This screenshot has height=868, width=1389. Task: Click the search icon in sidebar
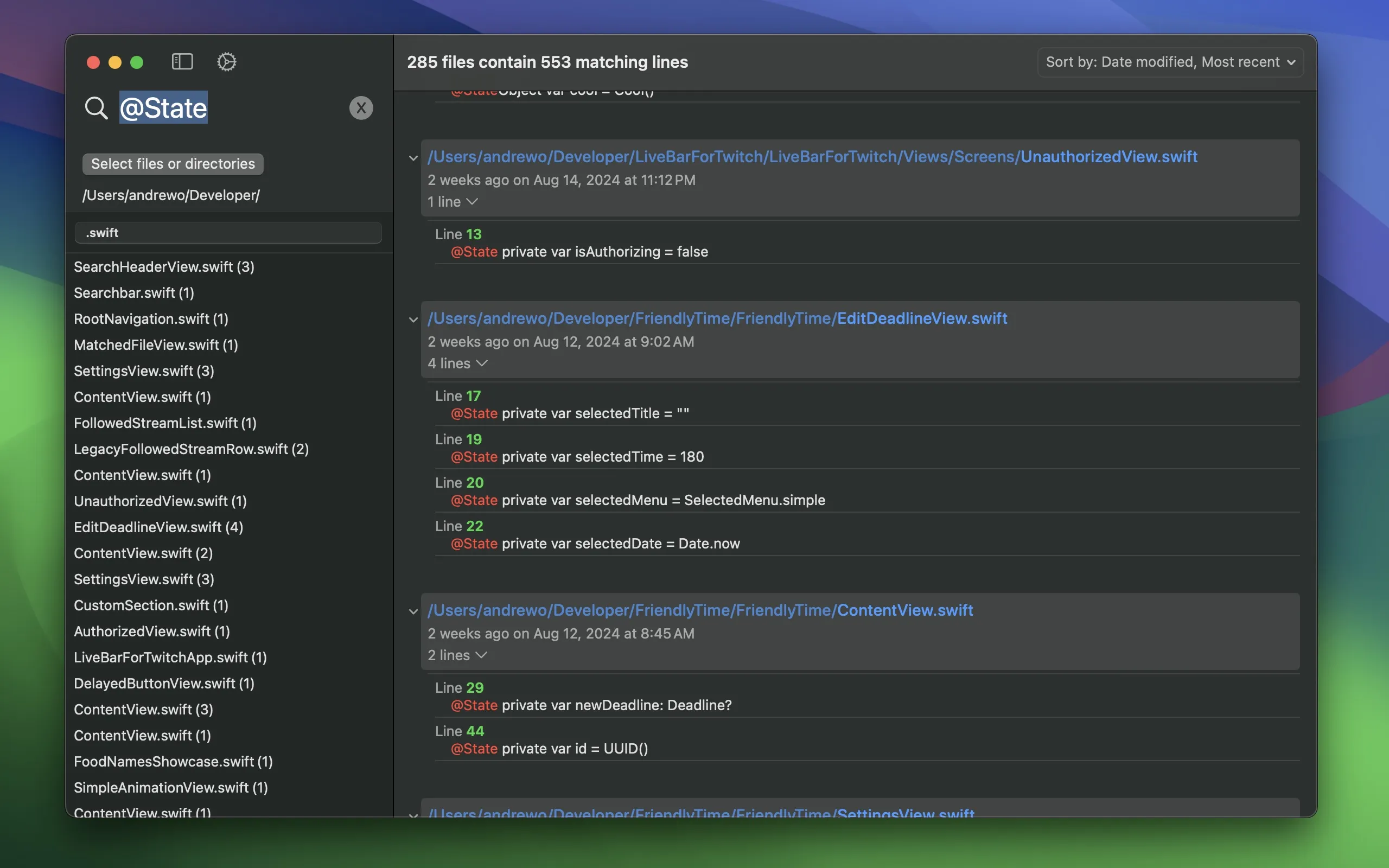96,108
